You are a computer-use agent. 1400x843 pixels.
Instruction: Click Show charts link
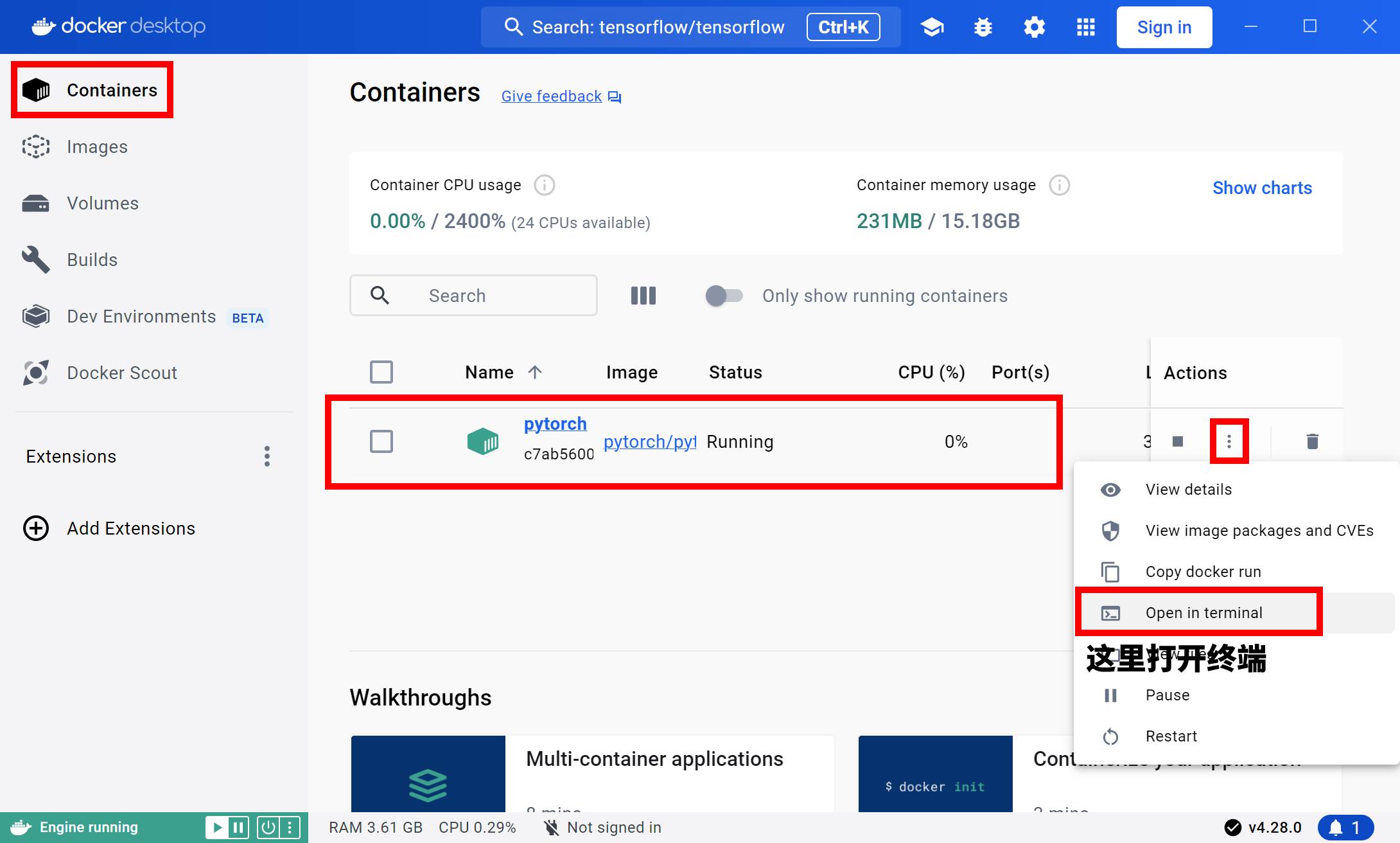[x=1262, y=188]
